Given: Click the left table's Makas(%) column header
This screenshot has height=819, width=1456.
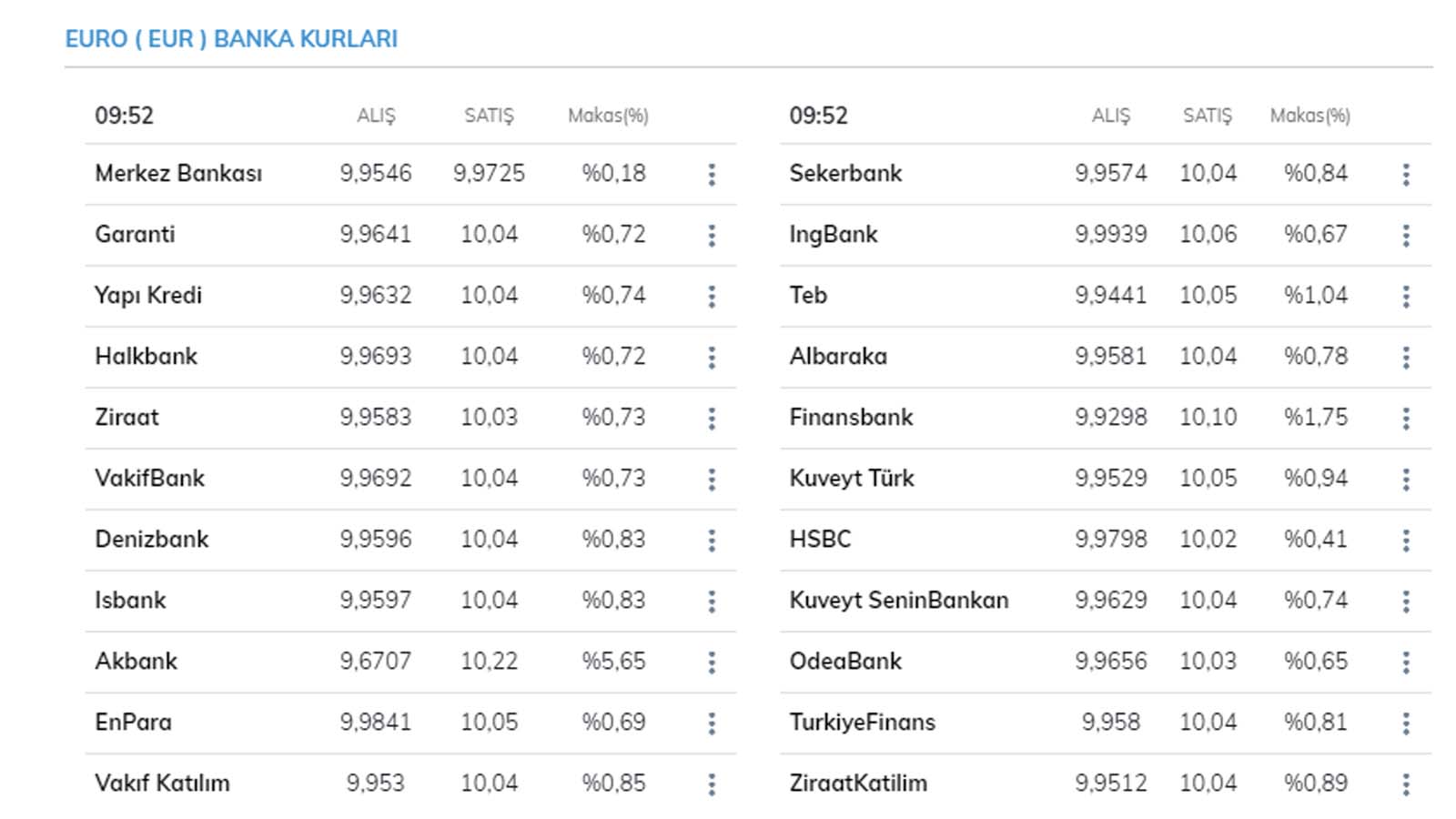Looking at the screenshot, I should click(608, 116).
